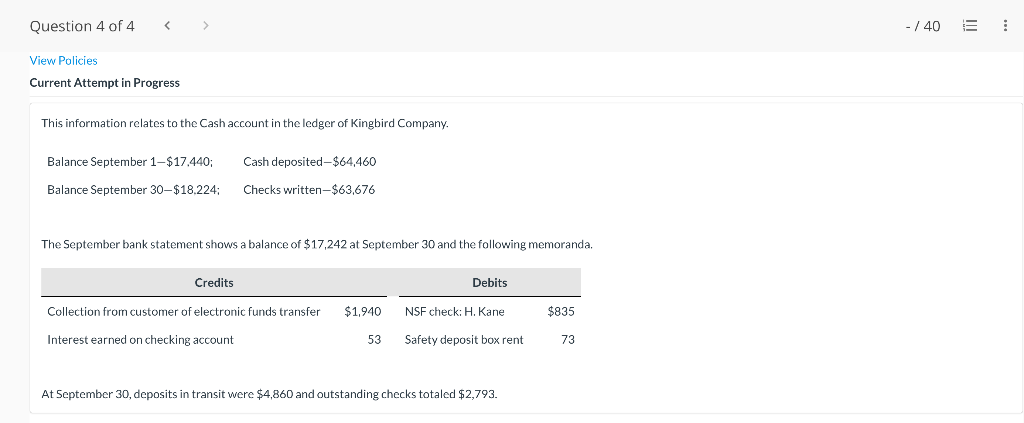Click the Cash deposited—$64,460 text
Viewport: 1024px width, 423px height.
309,162
